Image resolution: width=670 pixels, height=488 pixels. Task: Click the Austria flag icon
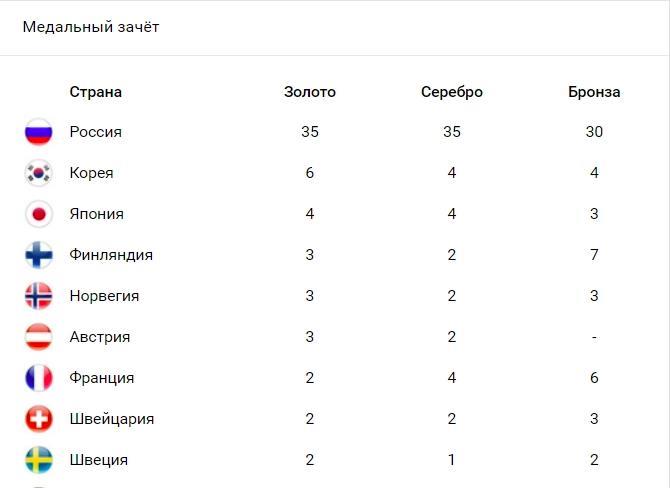38,337
